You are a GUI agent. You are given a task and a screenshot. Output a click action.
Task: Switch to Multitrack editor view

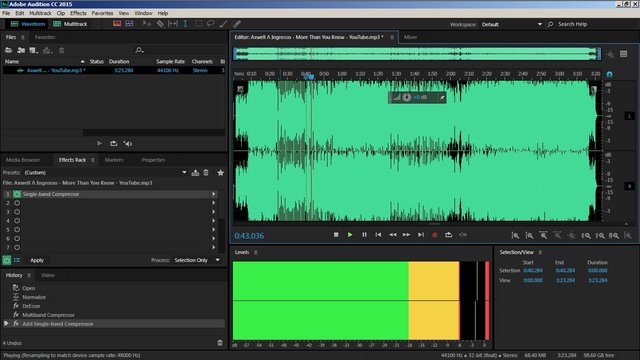[70, 24]
